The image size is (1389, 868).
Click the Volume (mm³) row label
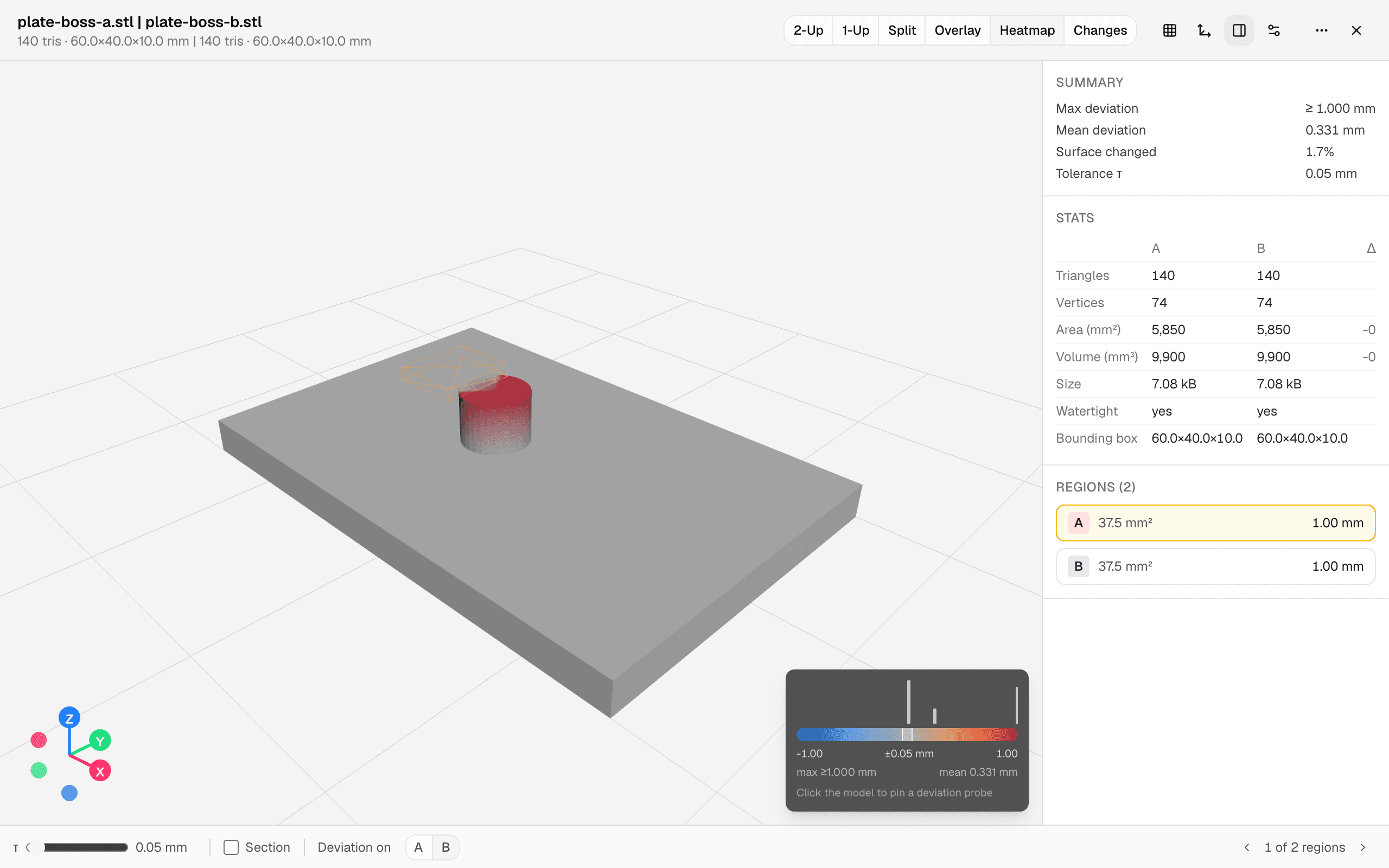pos(1097,357)
